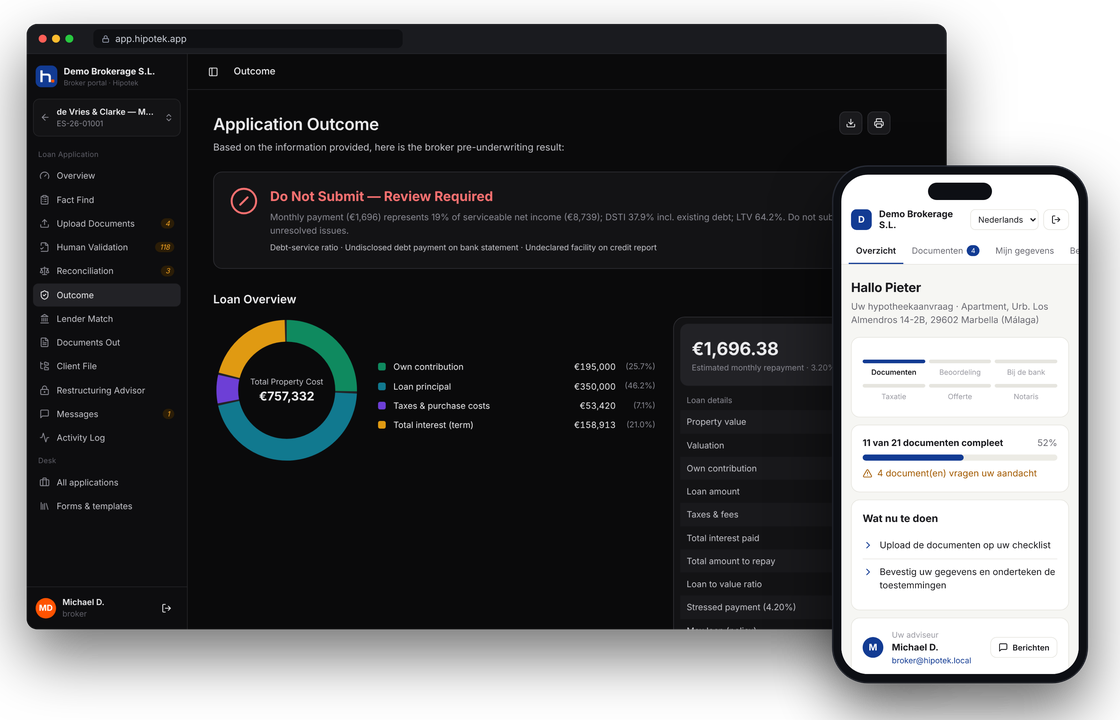Click the M avatar in the phone adviser card
Screen dimensions: 1120x720
point(872,647)
